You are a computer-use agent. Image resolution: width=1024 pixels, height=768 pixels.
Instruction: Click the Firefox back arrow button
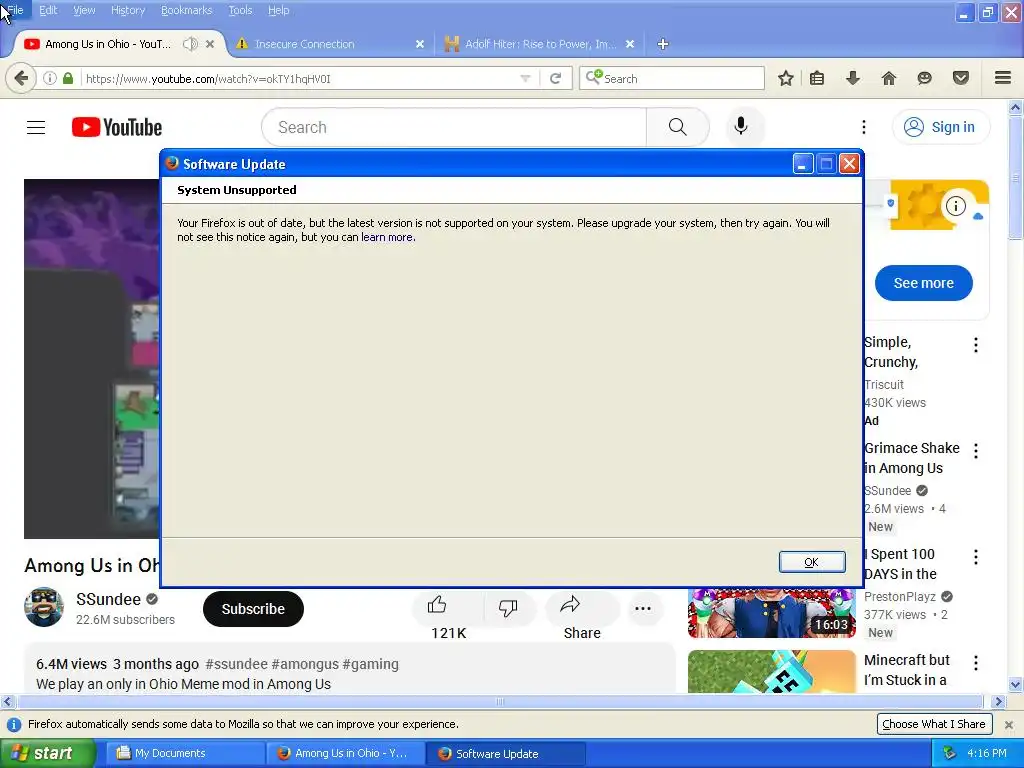point(21,78)
